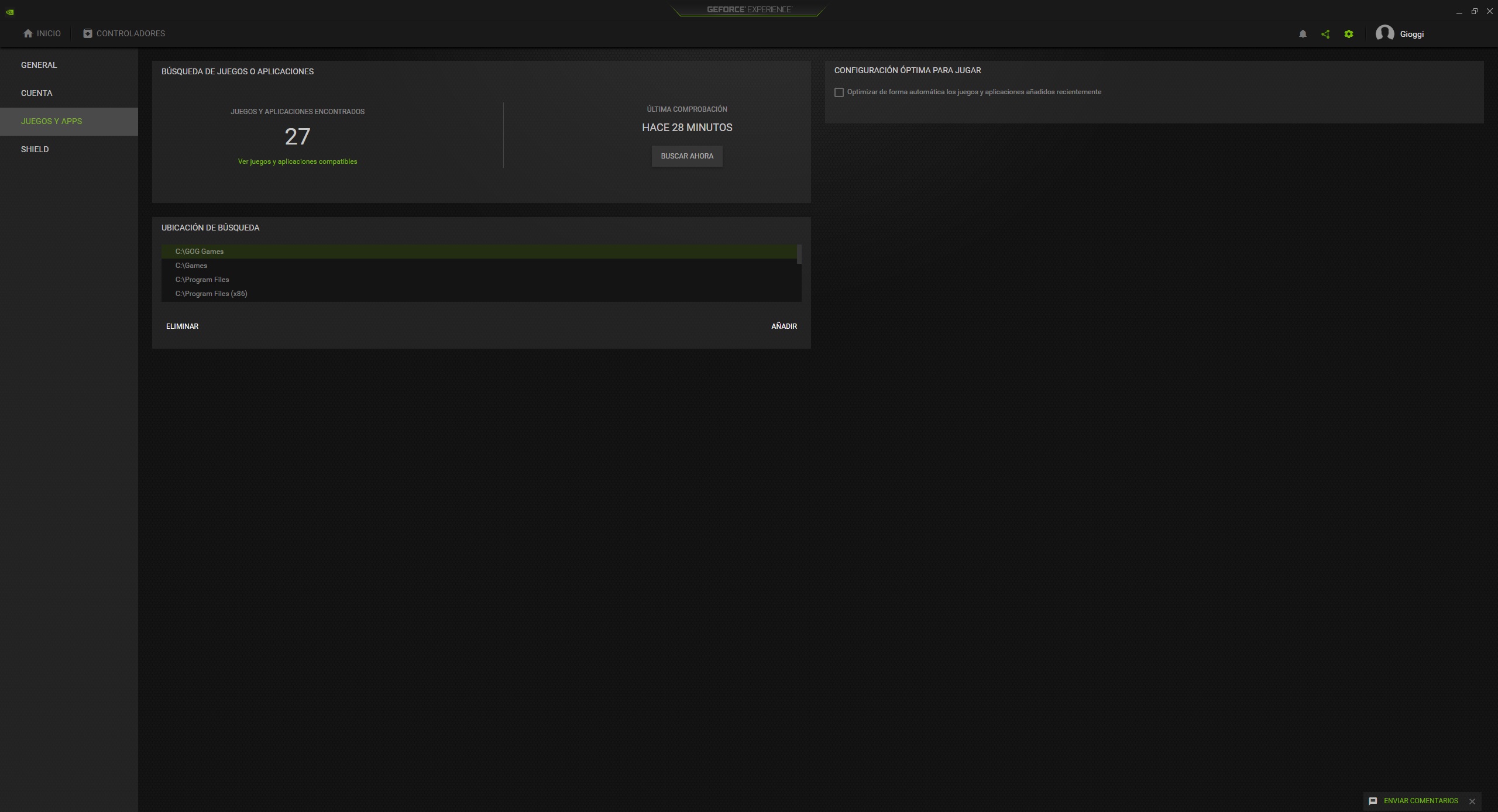Enable automatic optimization of newly added games
The width and height of the screenshot is (1498, 812).
(x=839, y=92)
